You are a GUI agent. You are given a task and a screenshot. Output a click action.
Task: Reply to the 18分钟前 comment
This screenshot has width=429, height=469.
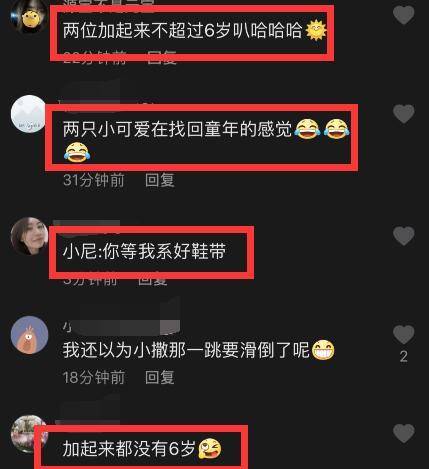tap(160, 377)
